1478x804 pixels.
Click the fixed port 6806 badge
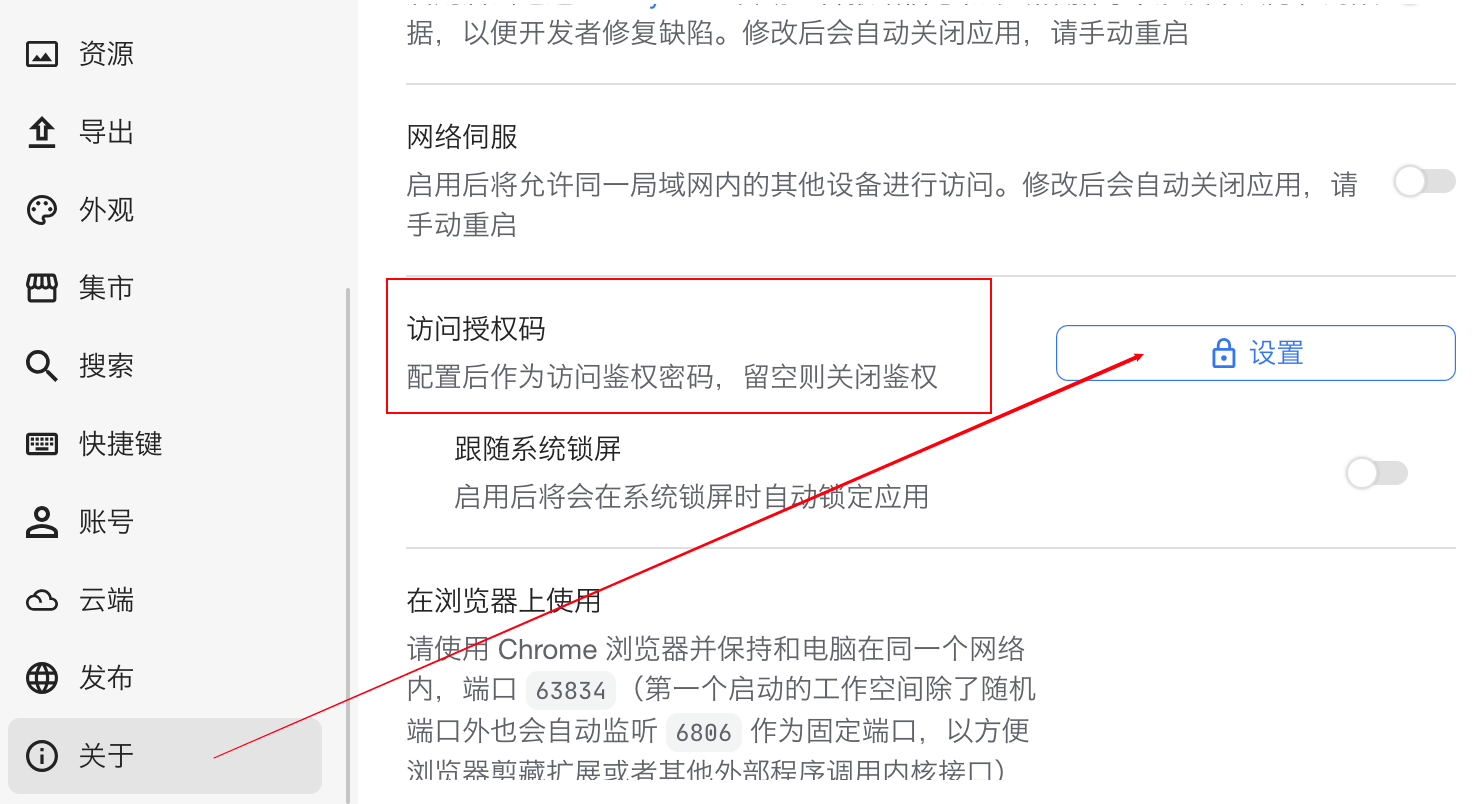point(704,732)
